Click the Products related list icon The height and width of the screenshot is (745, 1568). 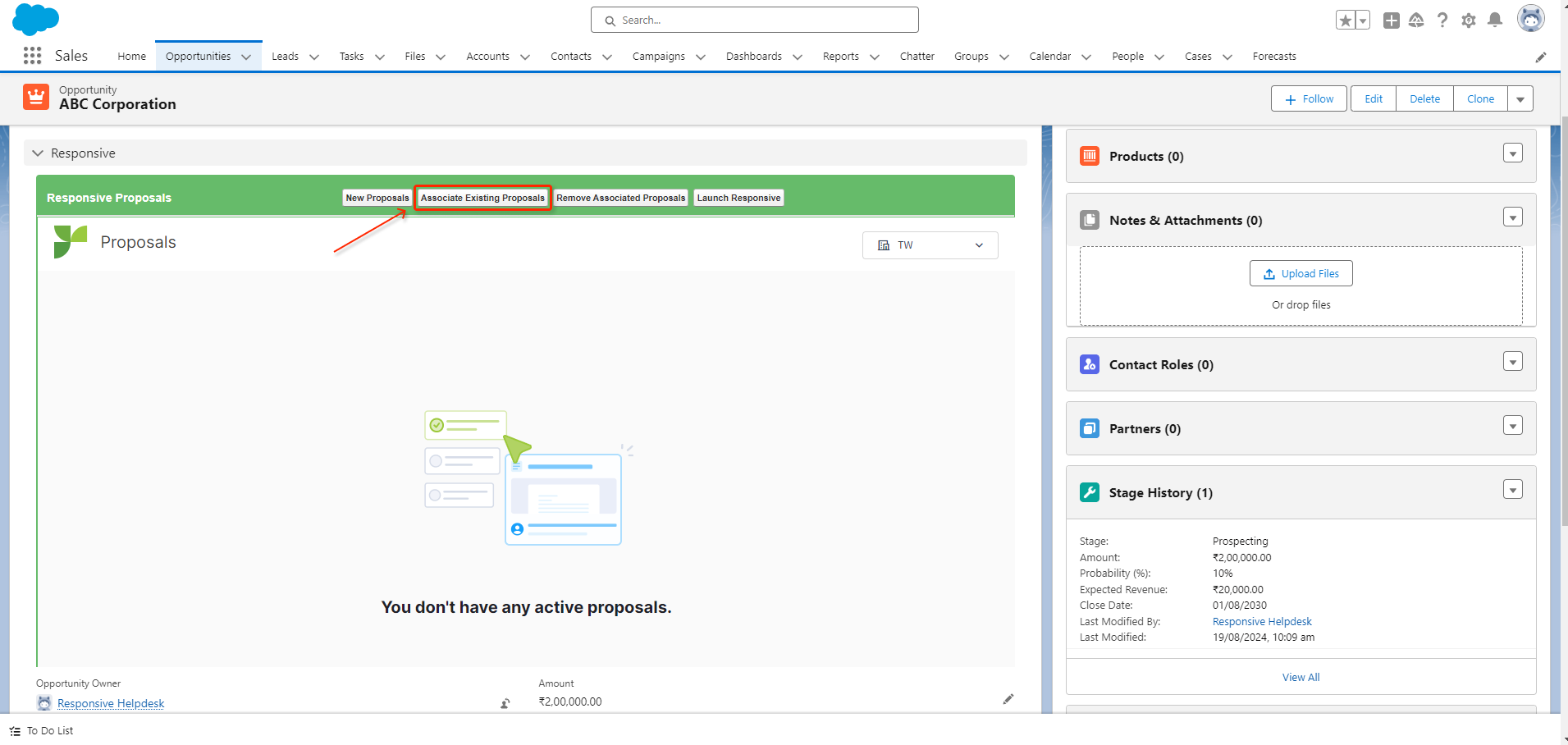[1090, 156]
